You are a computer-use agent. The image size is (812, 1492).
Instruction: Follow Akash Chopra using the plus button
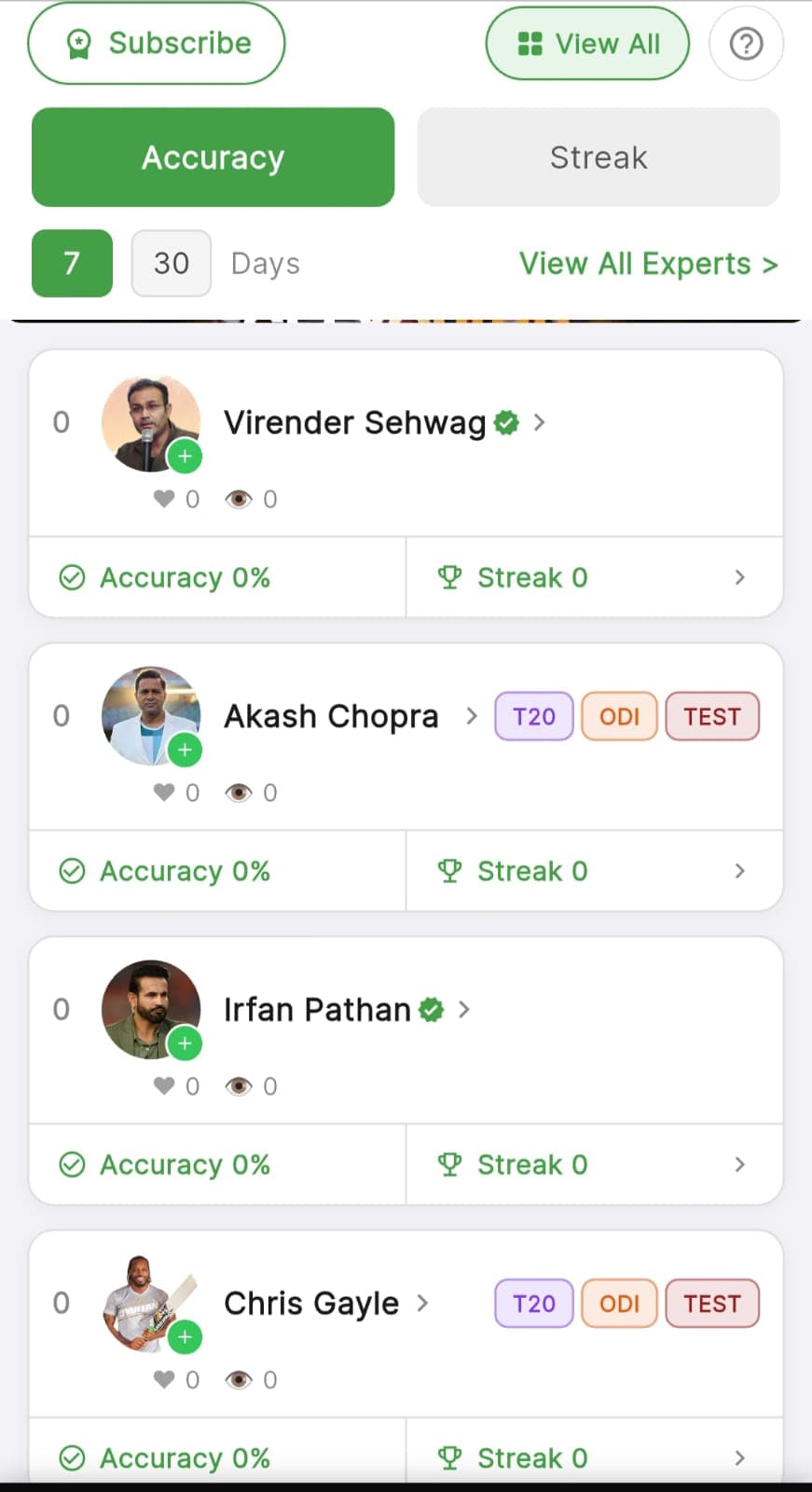tap(186, 750)
